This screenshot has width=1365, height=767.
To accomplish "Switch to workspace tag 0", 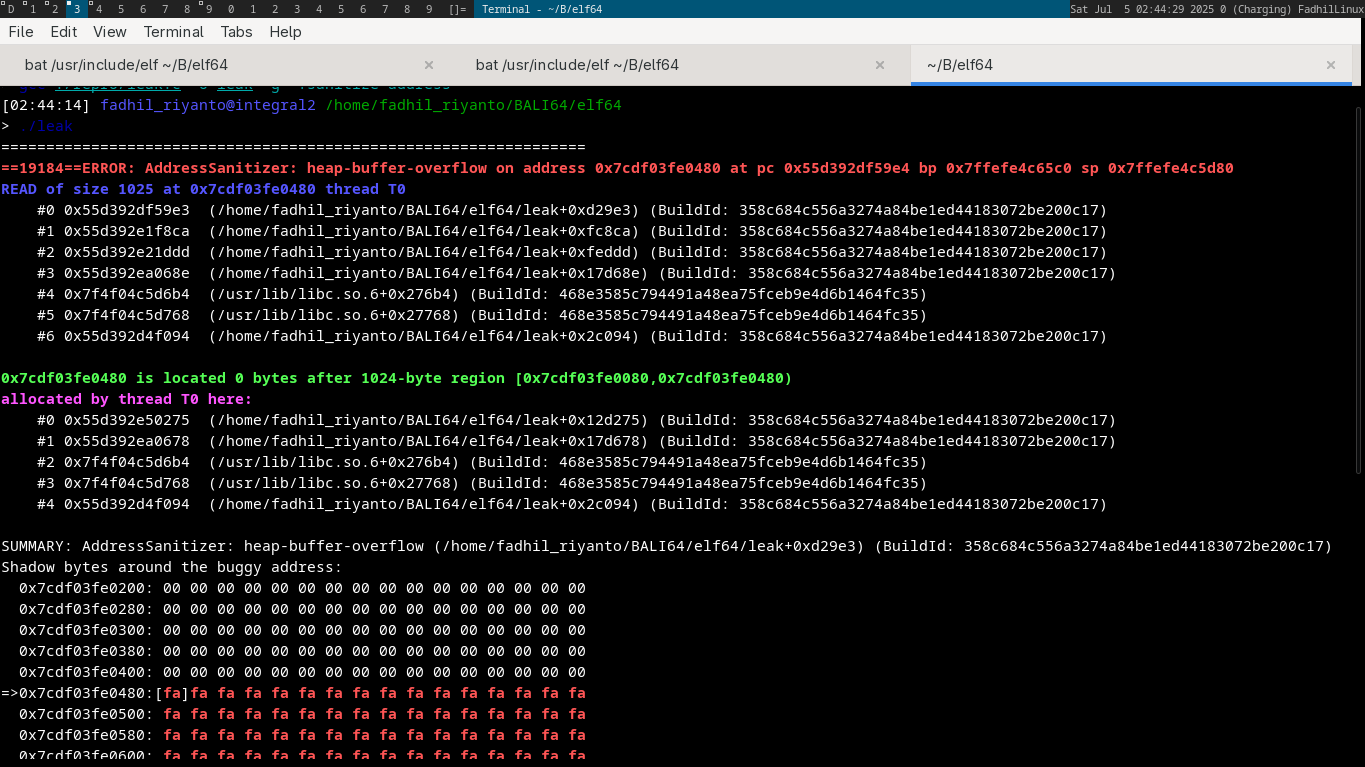I will 230,9.
